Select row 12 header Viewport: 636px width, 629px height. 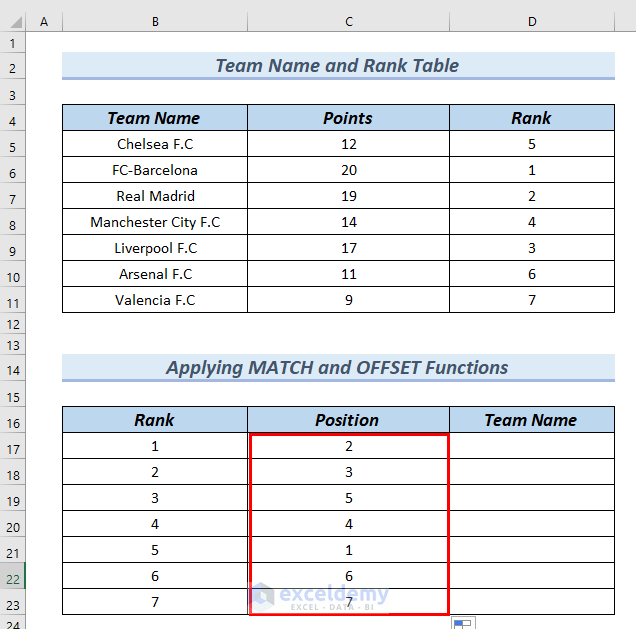point(13,324)
